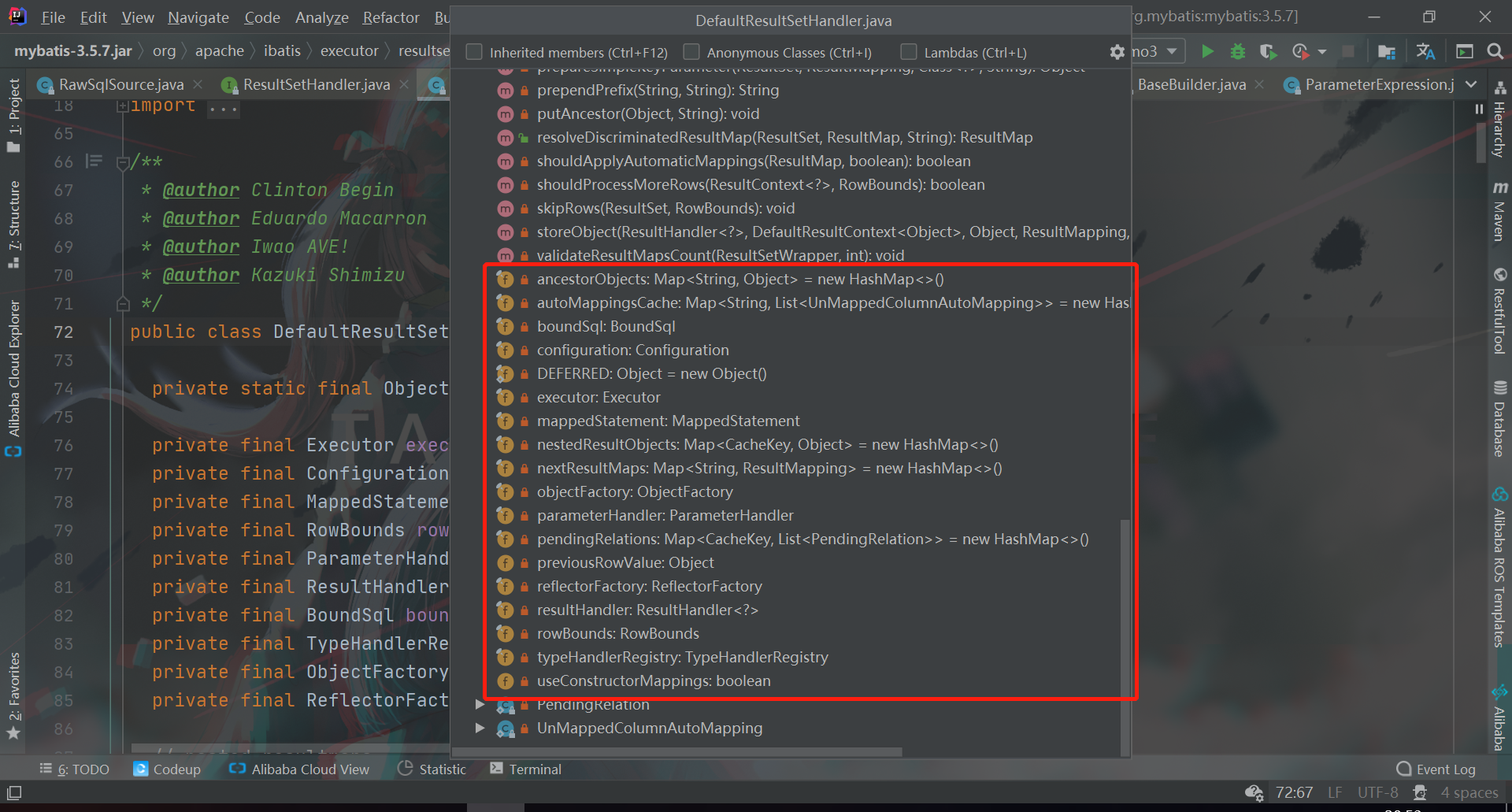The height and width of the screenshot is (812, 1512).
Task: Open the Hierarchy tool window
Action: click(1499, 120)
